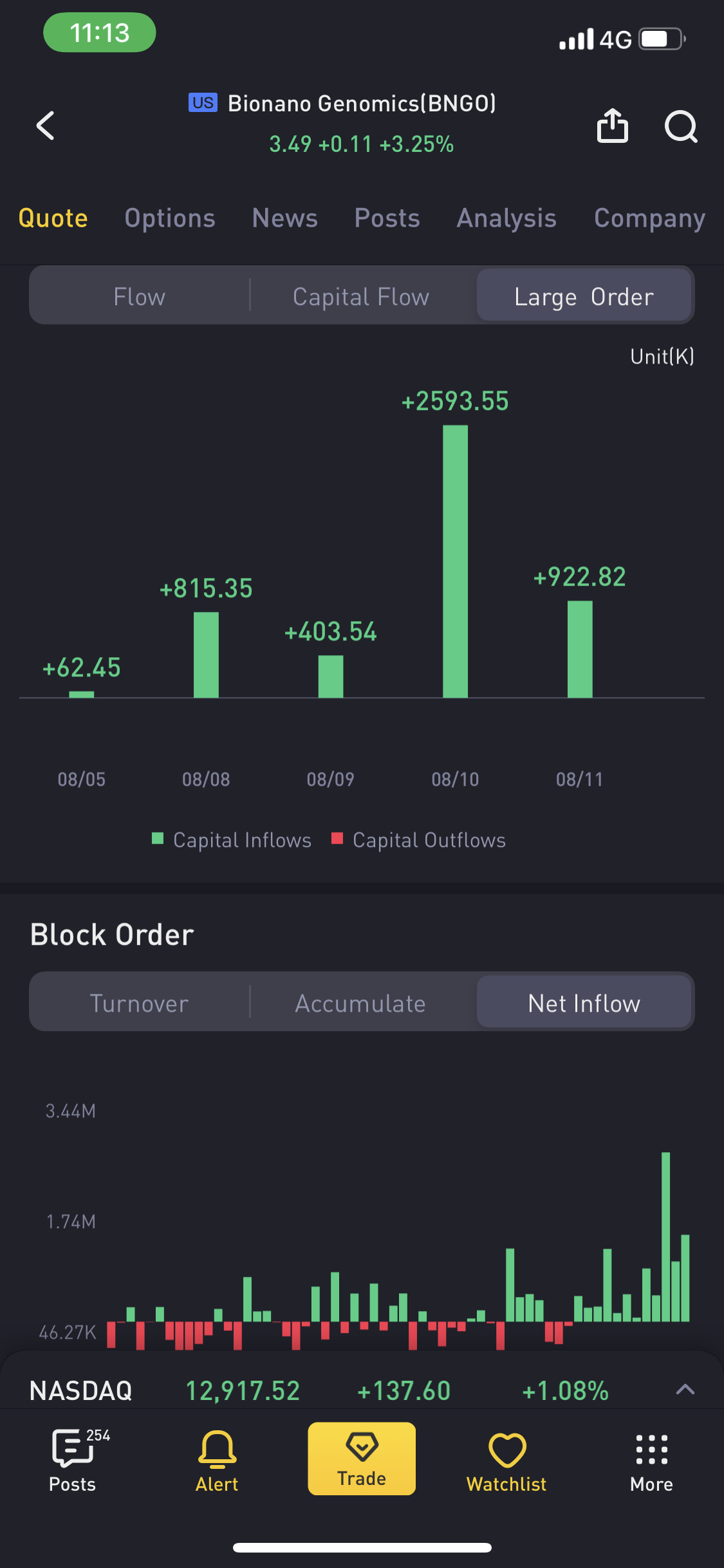Switch to the Flow segment
This screenshot has height=1568, width=724.
[140, 297]
